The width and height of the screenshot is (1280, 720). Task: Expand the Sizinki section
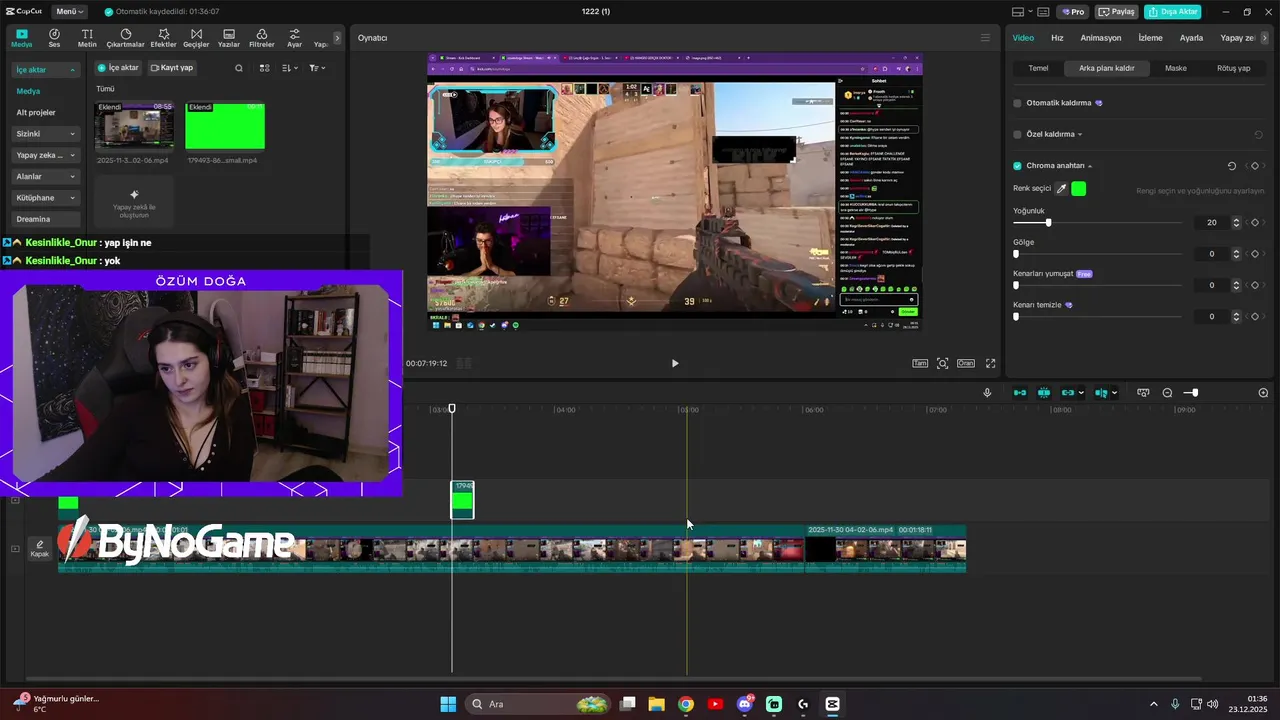pyautogui.click(x=73, y=134)
